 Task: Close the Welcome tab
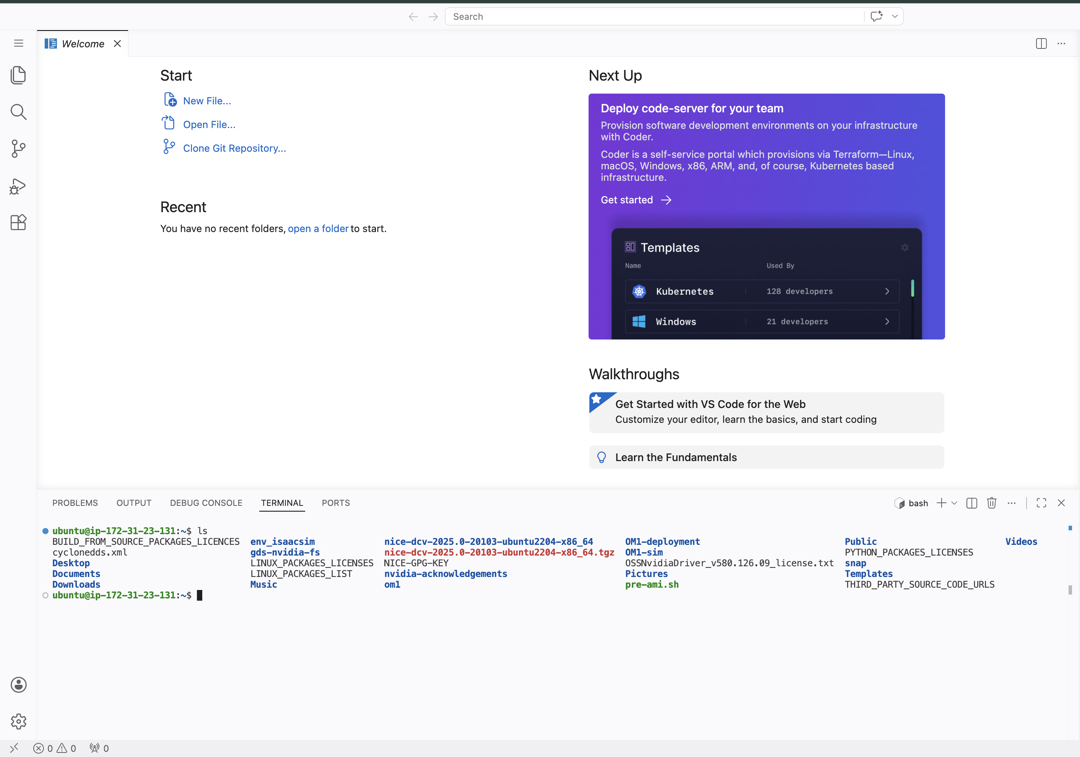(117, 43)
